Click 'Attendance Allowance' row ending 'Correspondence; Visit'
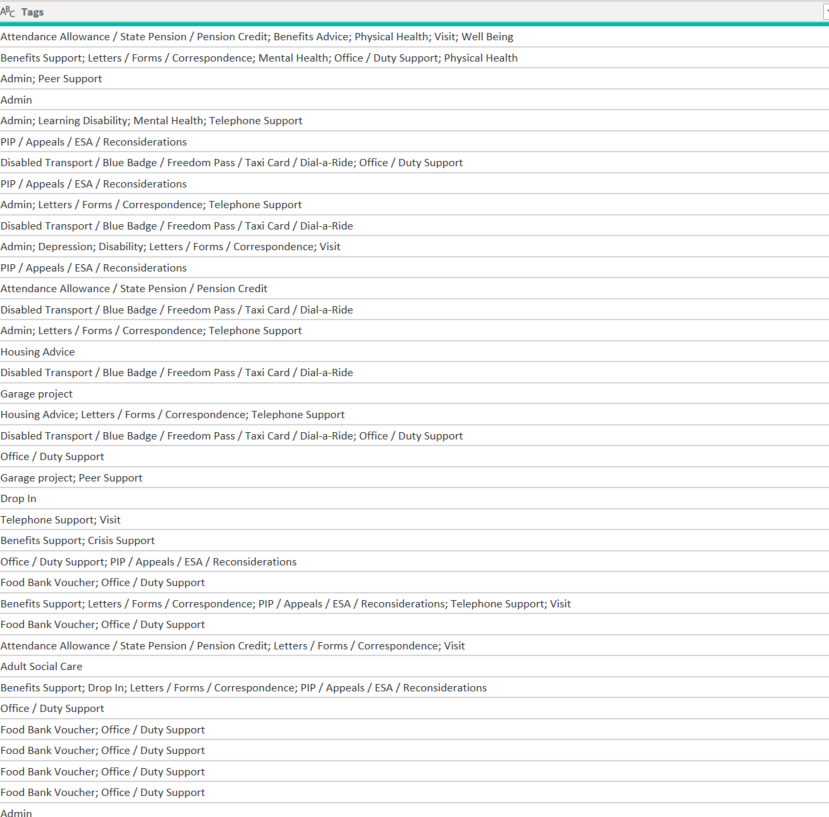The image size is (829, 817). click(414, 646)
